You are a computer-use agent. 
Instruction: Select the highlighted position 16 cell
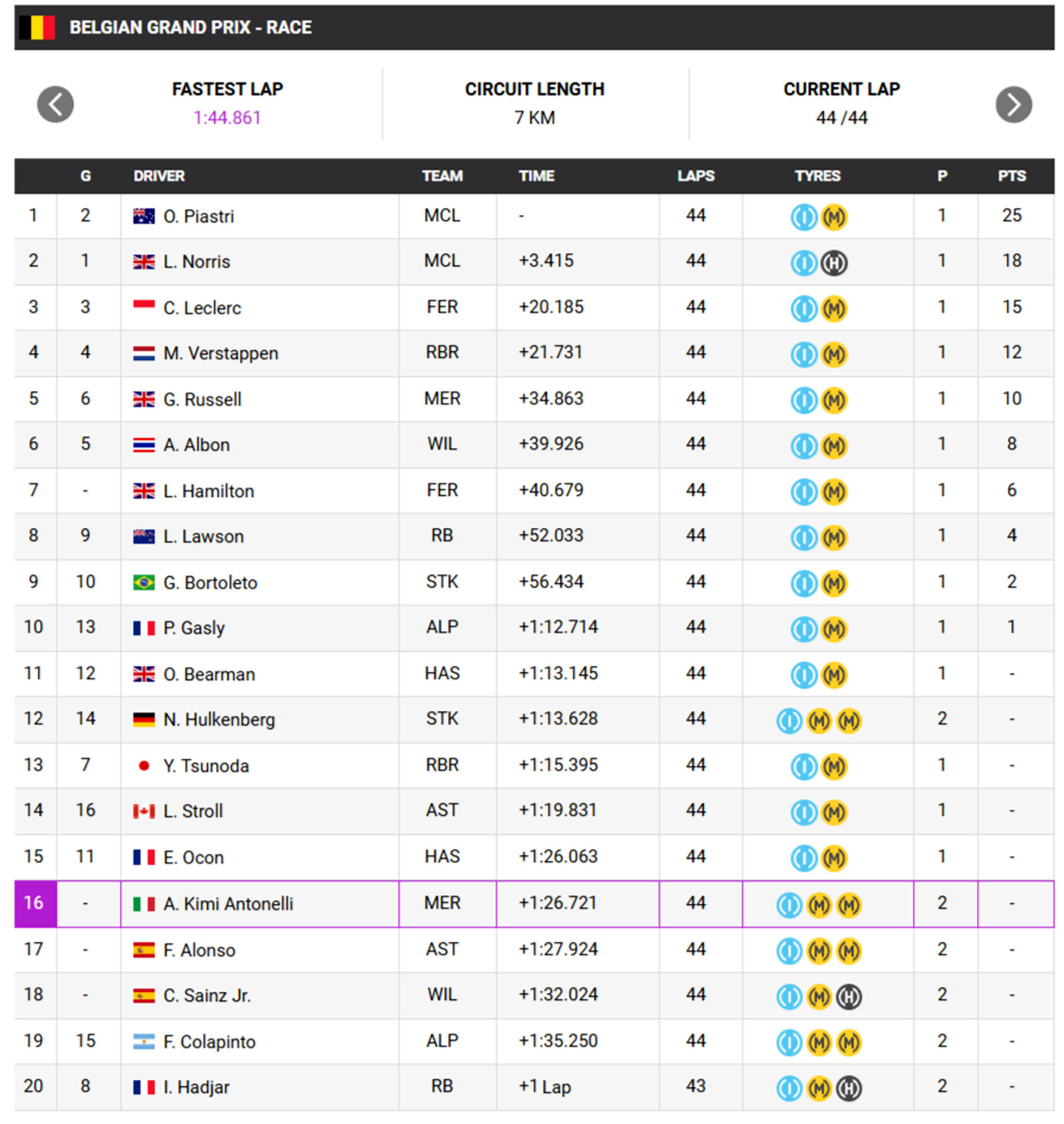coord(35,903)
